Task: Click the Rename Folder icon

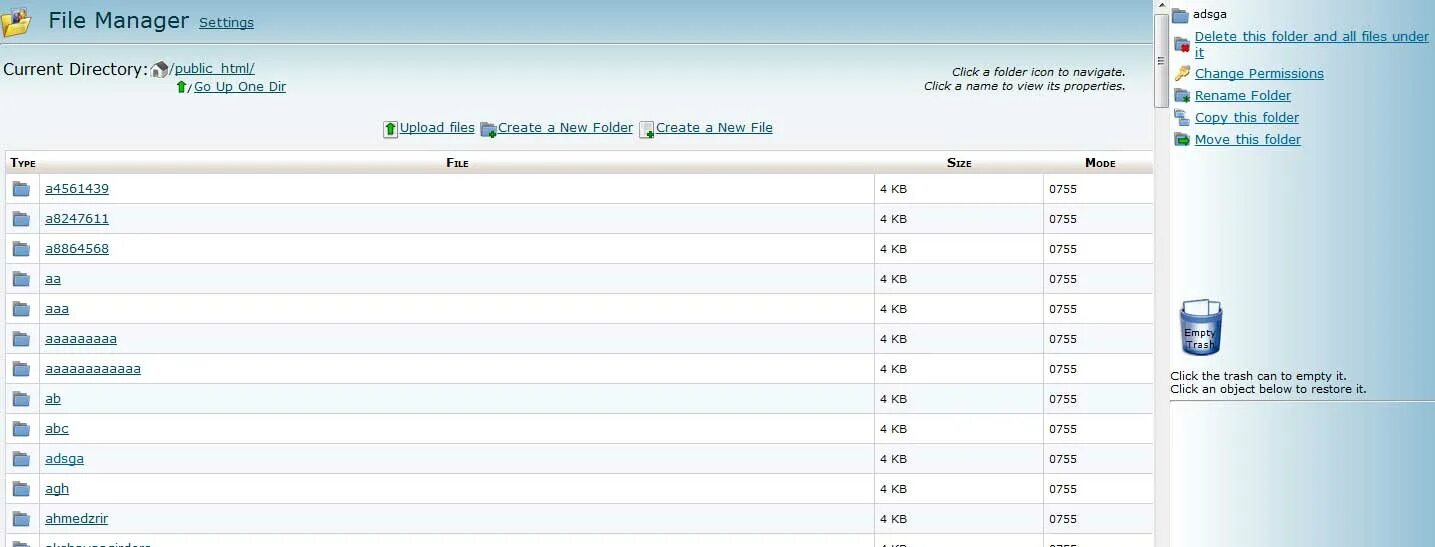Action: tap(1182, 96)
